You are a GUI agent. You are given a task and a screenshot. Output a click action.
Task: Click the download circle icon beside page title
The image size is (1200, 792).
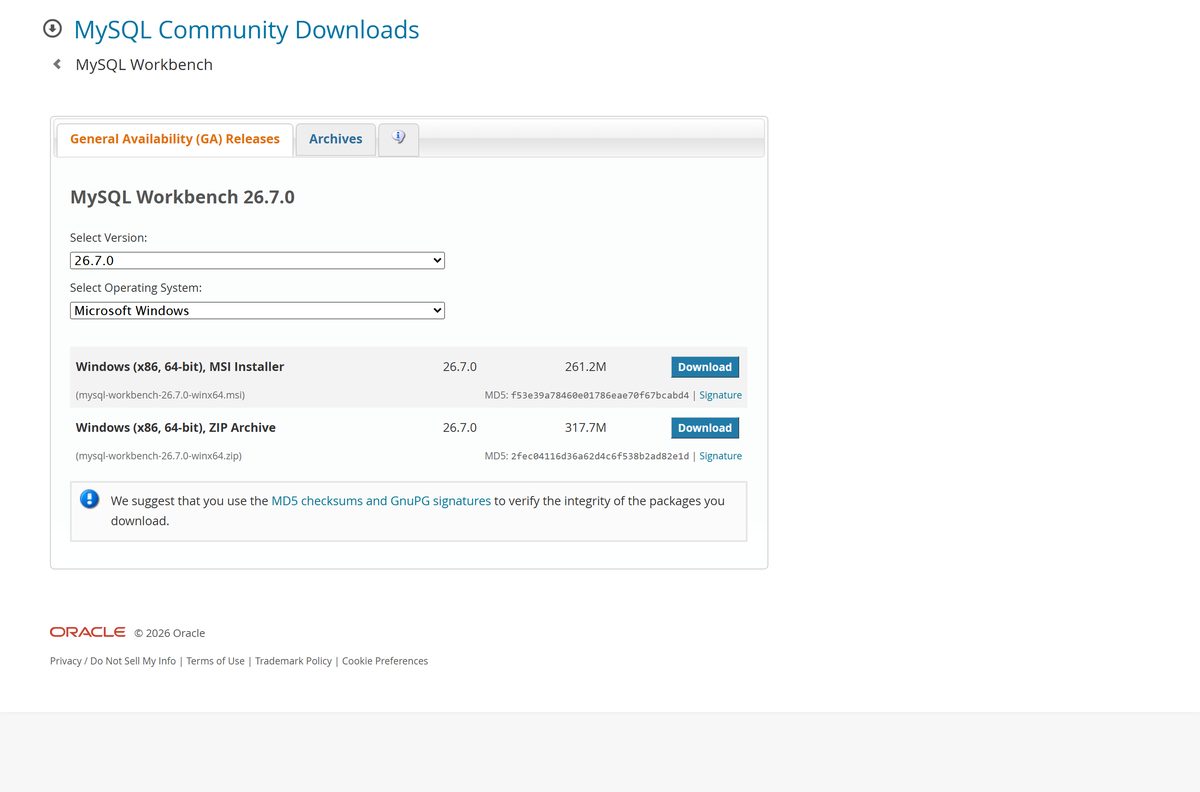[x=53, y=29]
